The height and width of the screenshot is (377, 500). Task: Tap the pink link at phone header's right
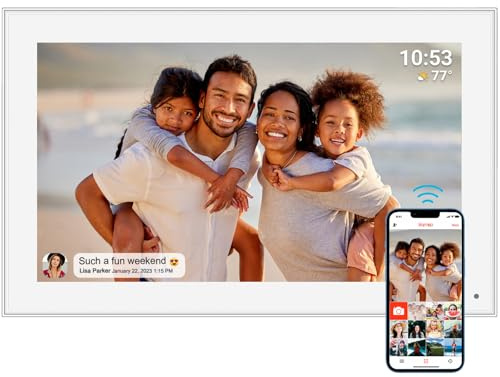(x=455, y=225)
